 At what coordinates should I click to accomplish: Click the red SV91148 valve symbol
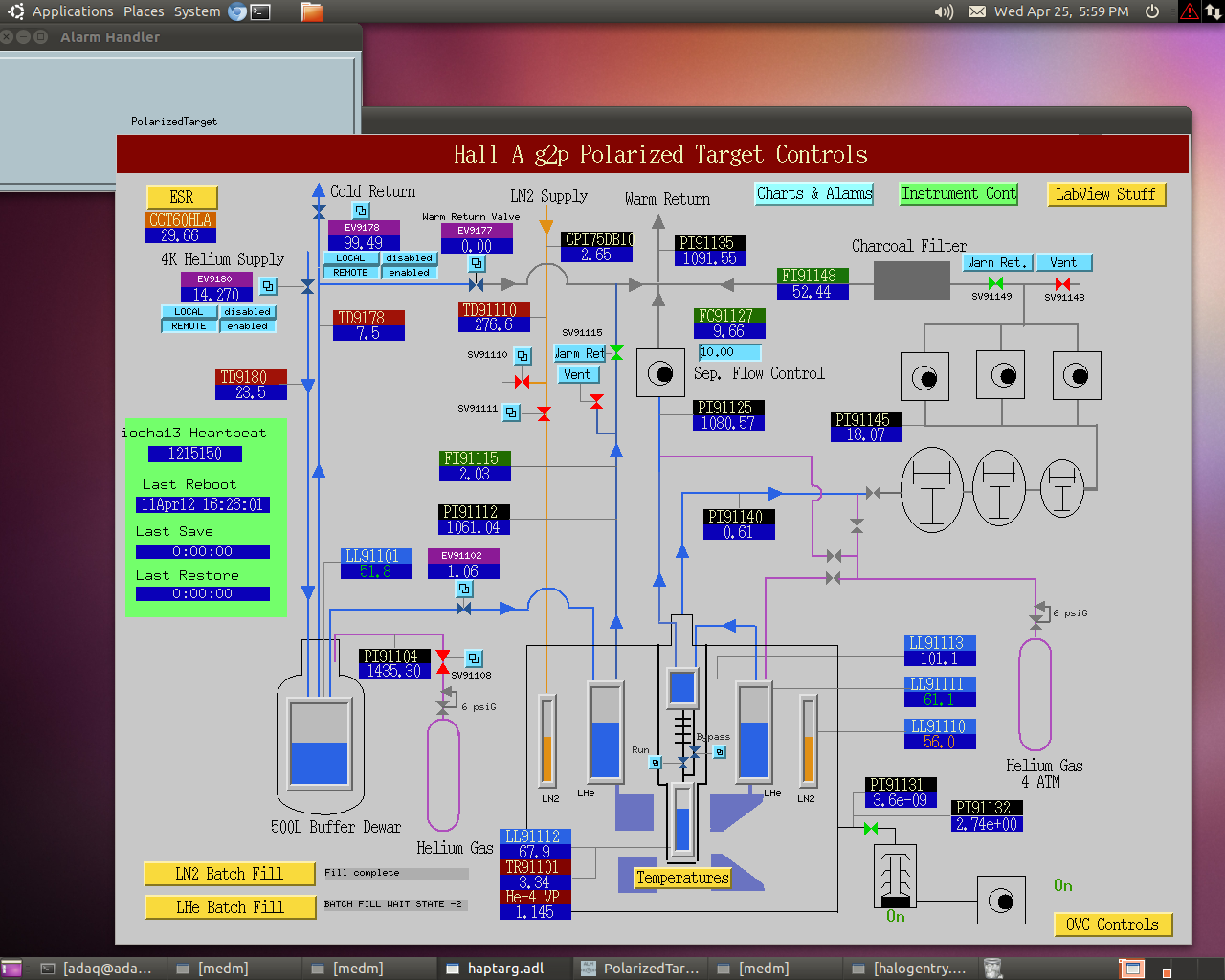[x=1062, y=283]
